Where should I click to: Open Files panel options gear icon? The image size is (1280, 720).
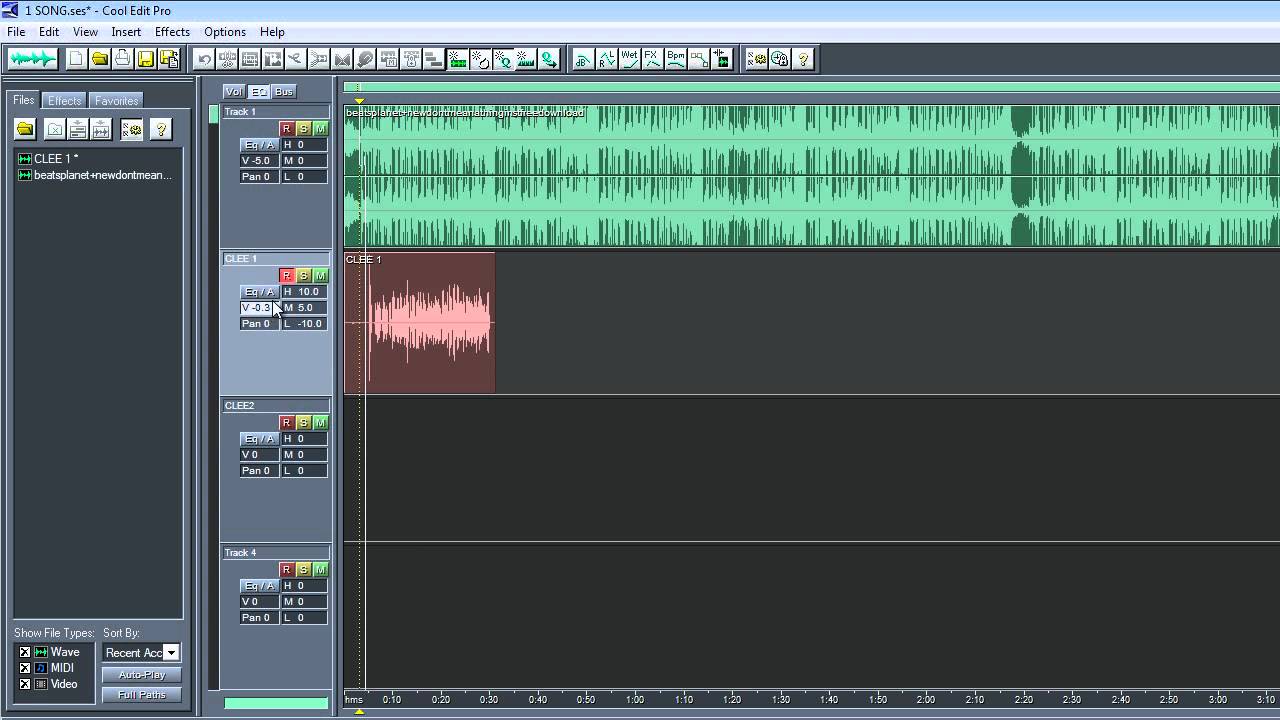click(131, 129)
